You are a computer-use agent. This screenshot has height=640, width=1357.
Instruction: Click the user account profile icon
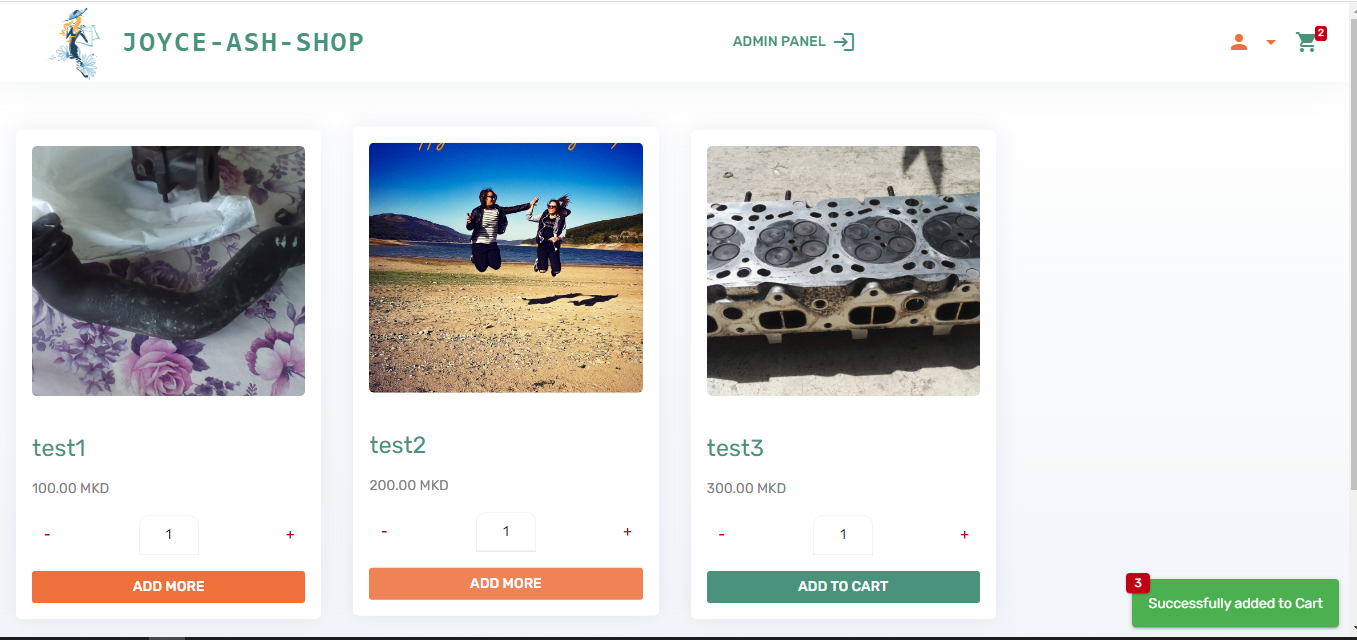pyautogui.click(x=1239, y=42)
